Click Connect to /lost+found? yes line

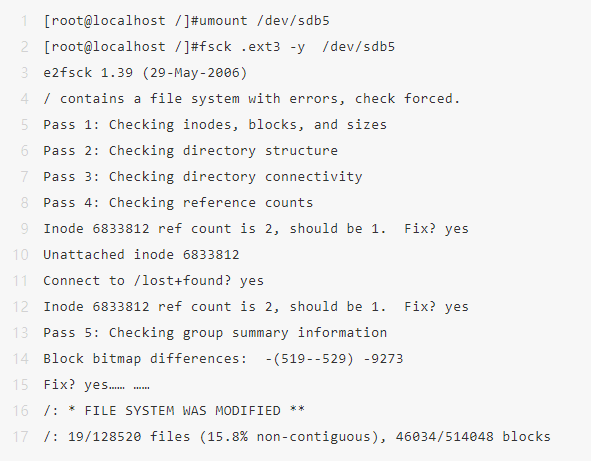pos(154,281)
